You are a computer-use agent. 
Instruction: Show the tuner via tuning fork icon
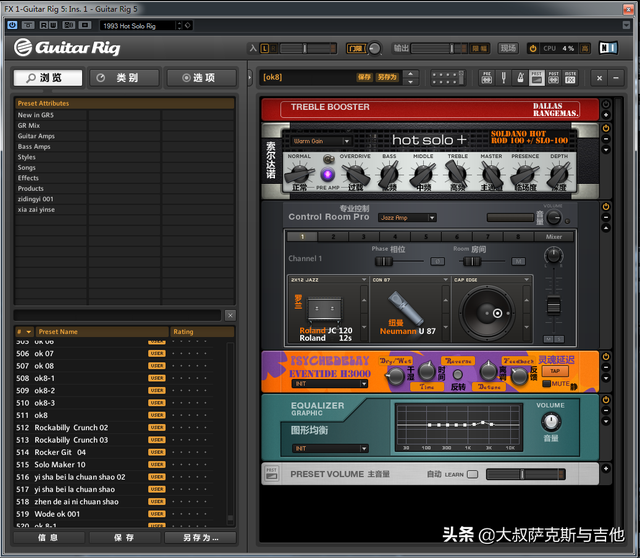[x=504, y=78]
